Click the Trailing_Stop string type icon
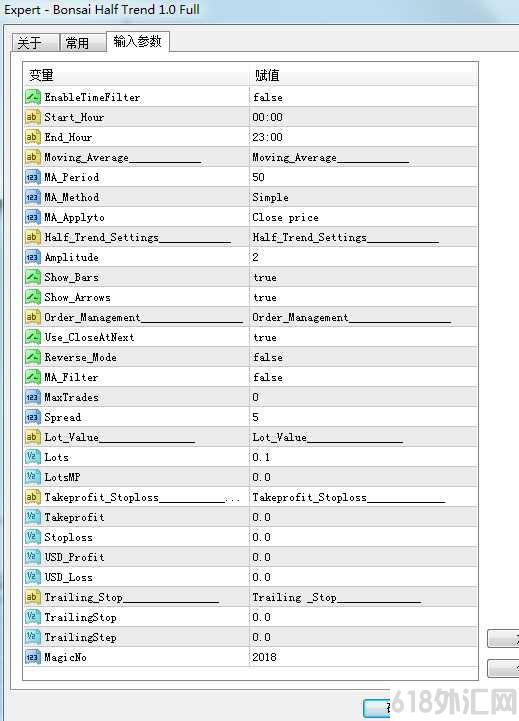Viewport: 519px width, 721px height. (x=33, y=597)
